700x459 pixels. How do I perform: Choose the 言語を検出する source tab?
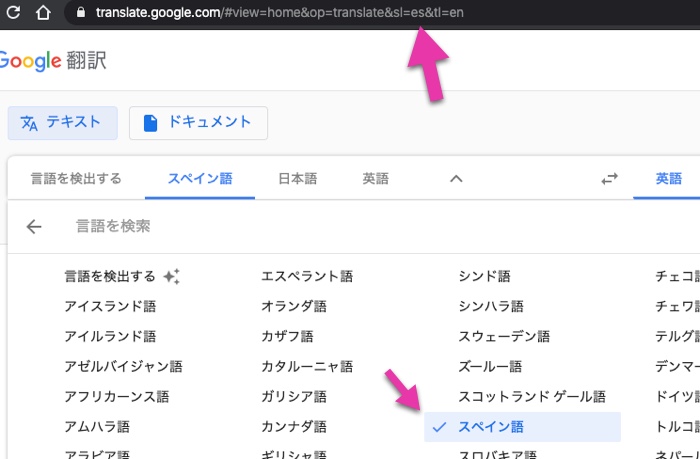[76, 179]
